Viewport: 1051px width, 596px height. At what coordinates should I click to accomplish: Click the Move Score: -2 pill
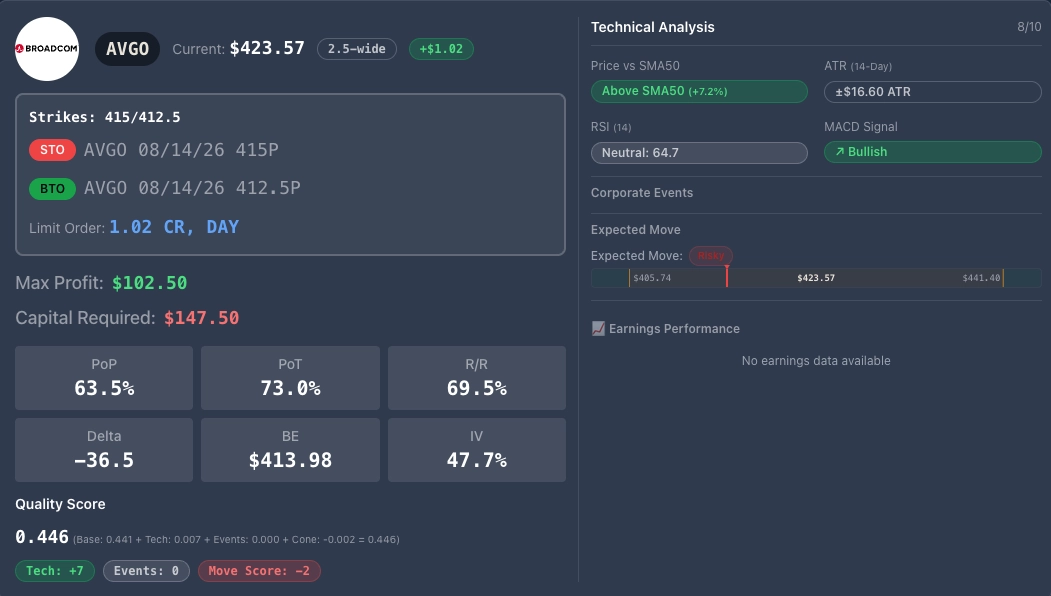(x=259, y=571)
